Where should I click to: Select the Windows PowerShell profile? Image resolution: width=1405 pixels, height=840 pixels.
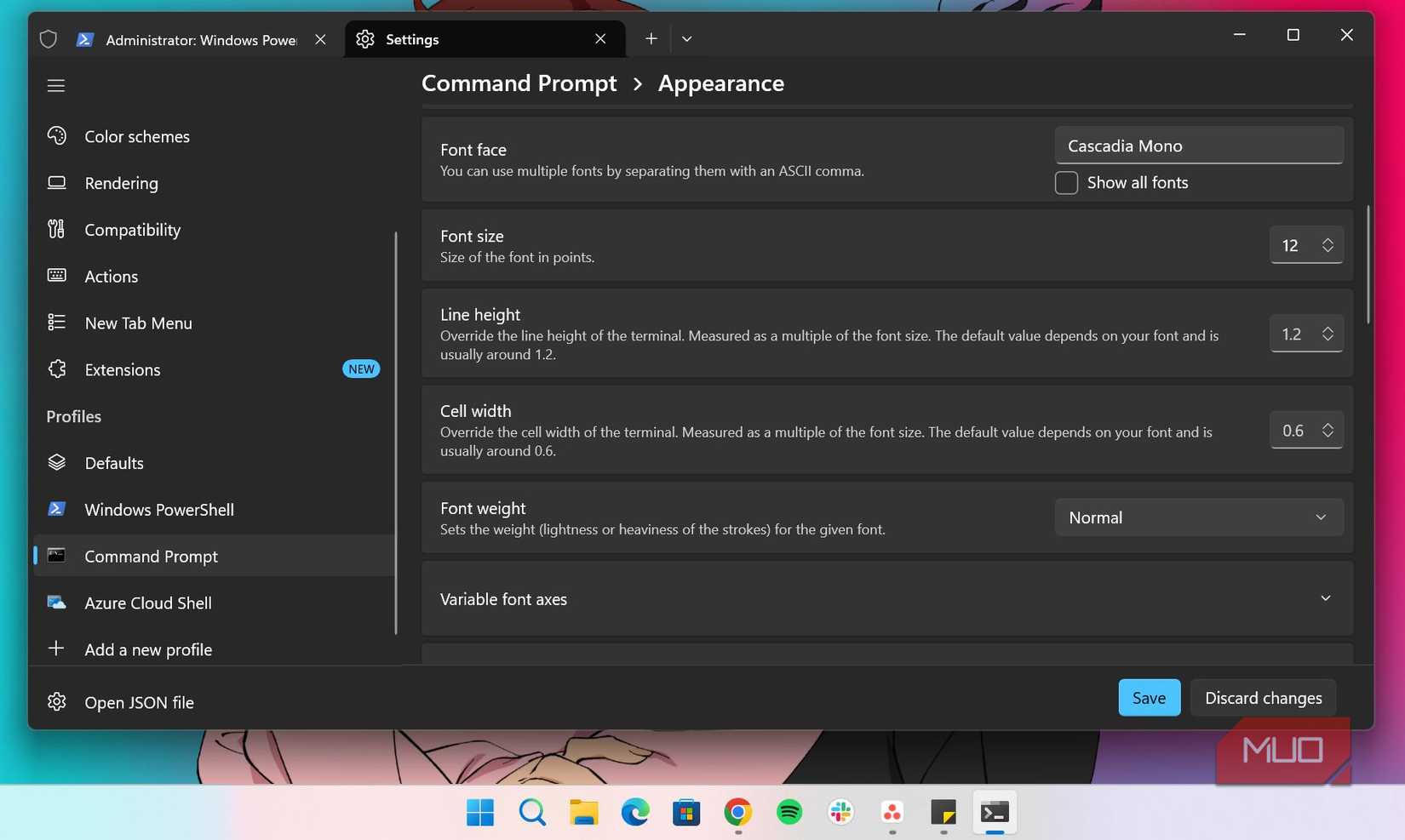coord(213,510)
